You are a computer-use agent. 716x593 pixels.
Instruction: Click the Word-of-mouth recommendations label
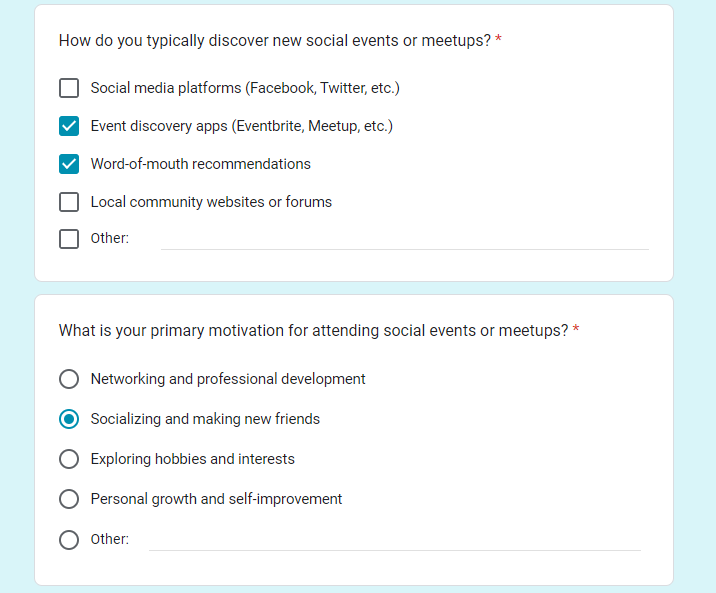pyautogui.click(x=200, y=163)
